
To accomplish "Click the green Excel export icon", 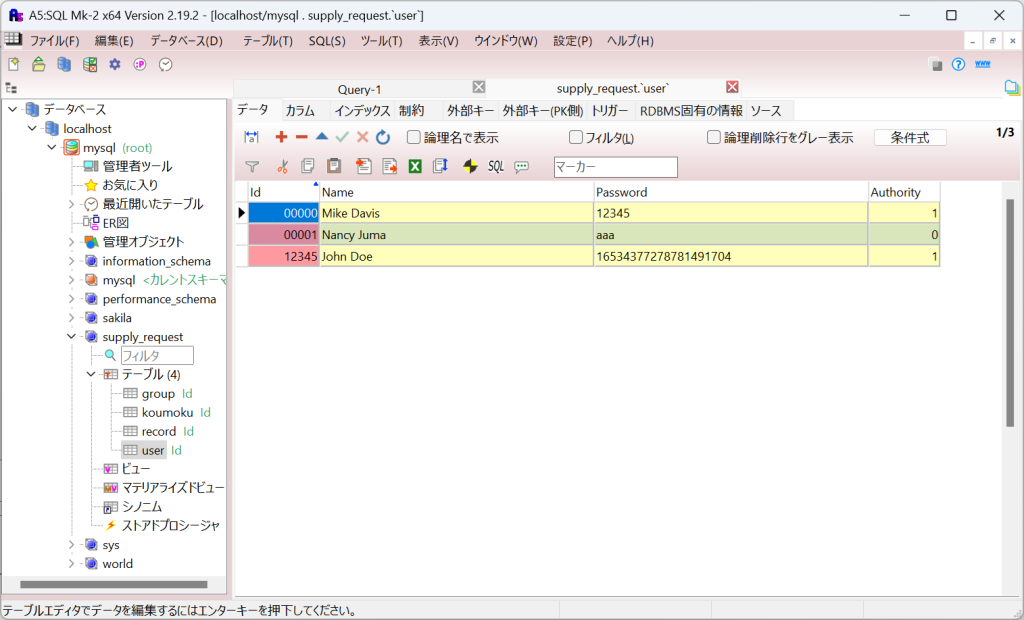I will point(415,167).
